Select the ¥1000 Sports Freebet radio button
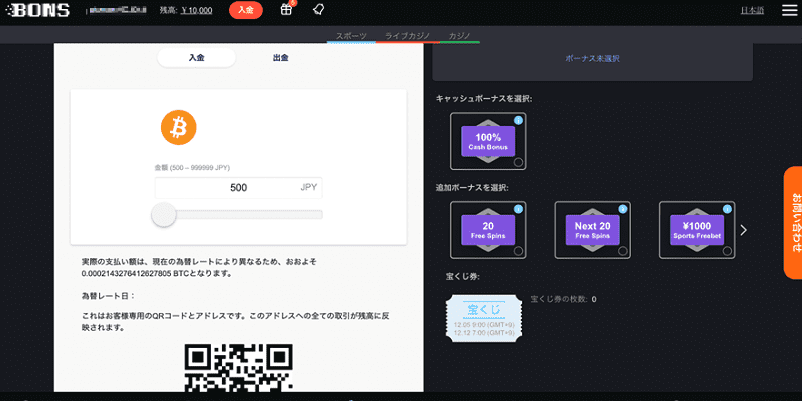802x401 pixels. click(727, 251)
